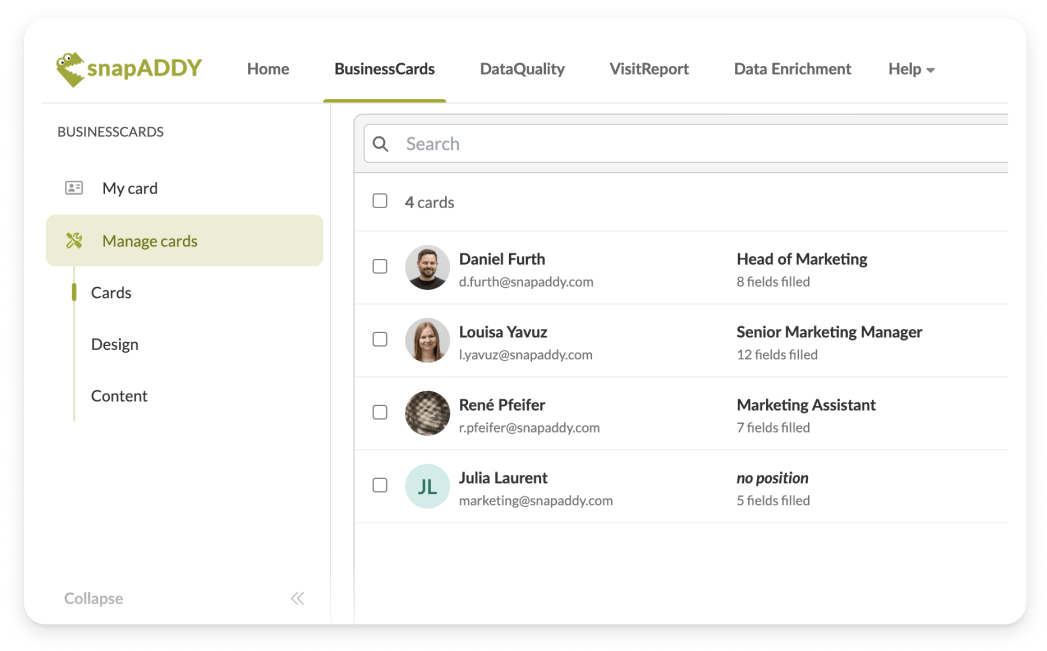This screenshot has width=1047, height=651.
Task: Open the Content sub-item
Action: [x=119, y=396]
